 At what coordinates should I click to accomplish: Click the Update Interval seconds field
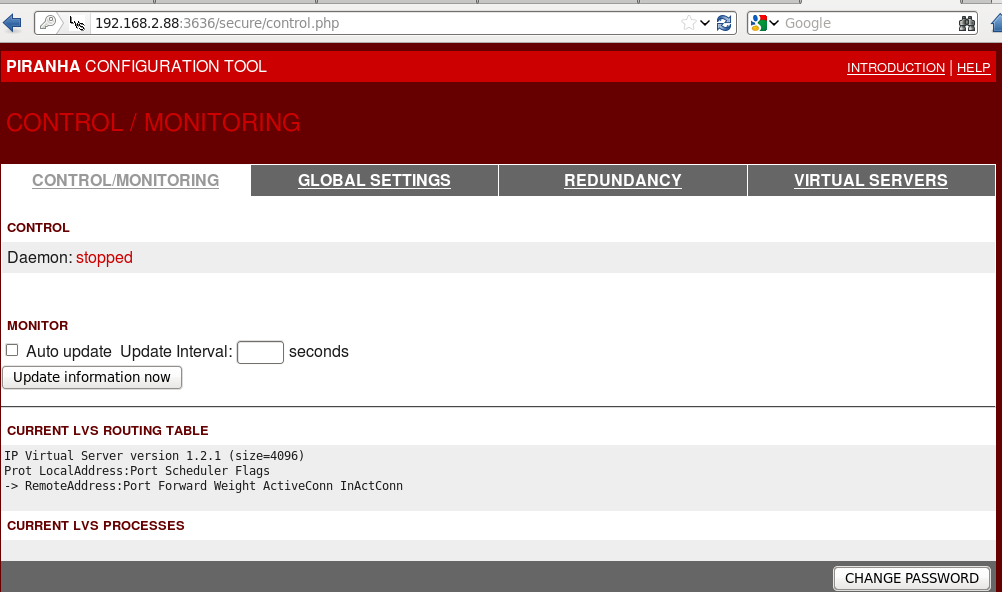[x=260, y=352]
